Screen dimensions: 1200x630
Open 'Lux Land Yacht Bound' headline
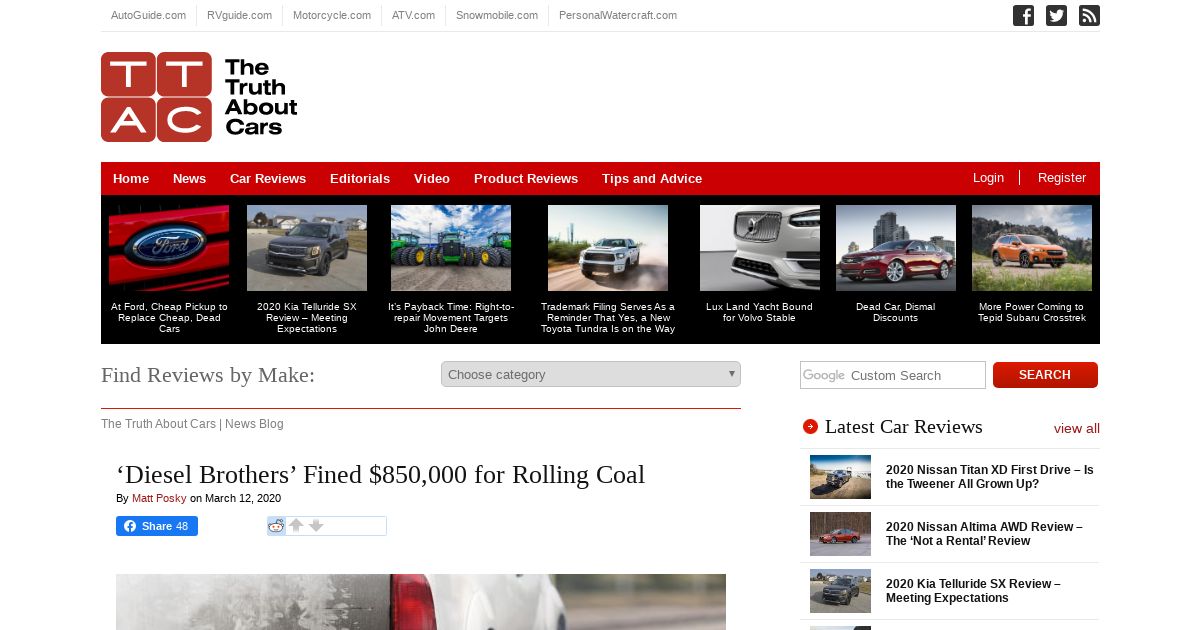tap(760, 312)
